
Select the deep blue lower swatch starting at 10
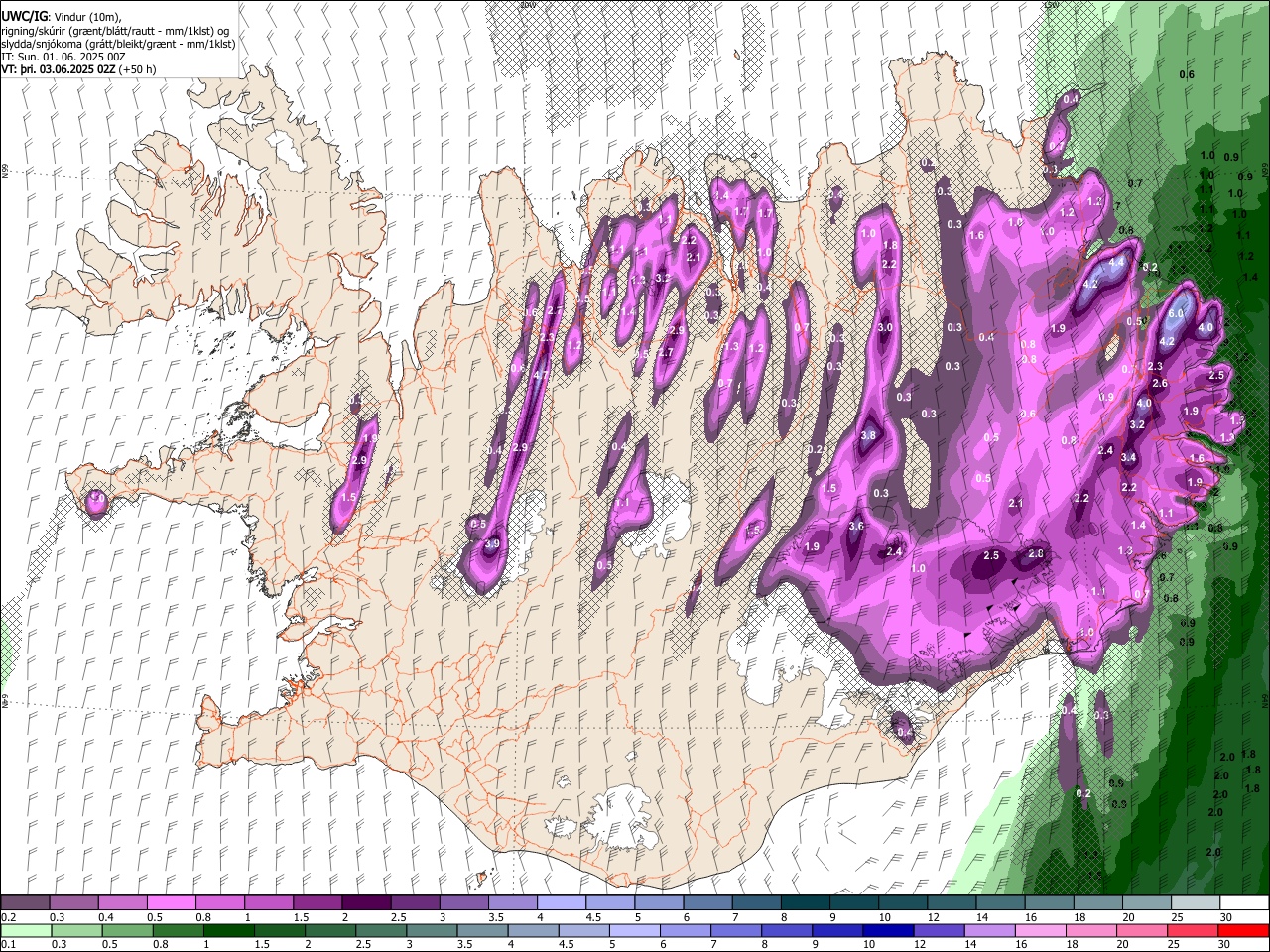pos(887,930)
